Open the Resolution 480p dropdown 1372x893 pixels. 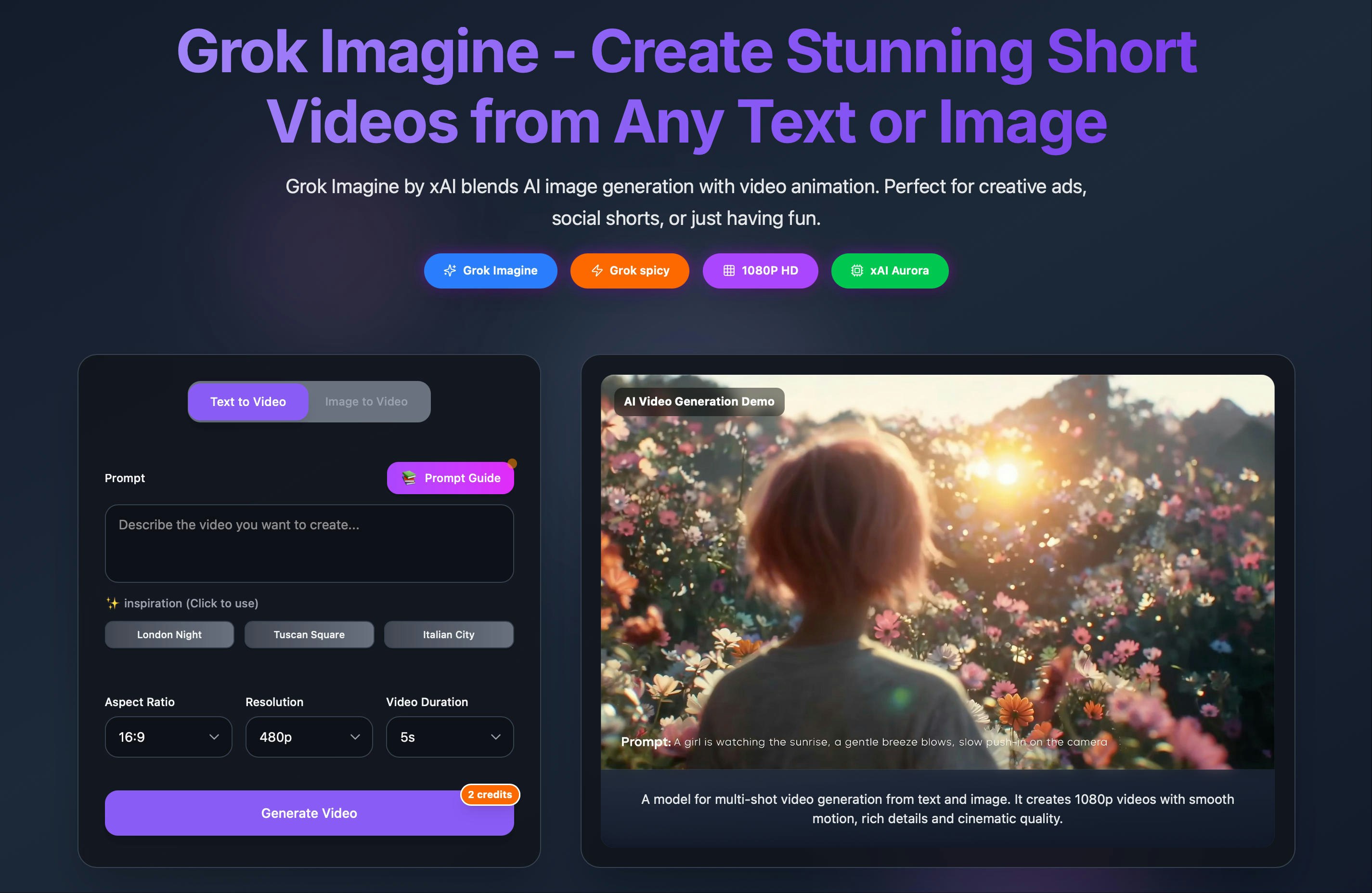(x=309, y=736)
